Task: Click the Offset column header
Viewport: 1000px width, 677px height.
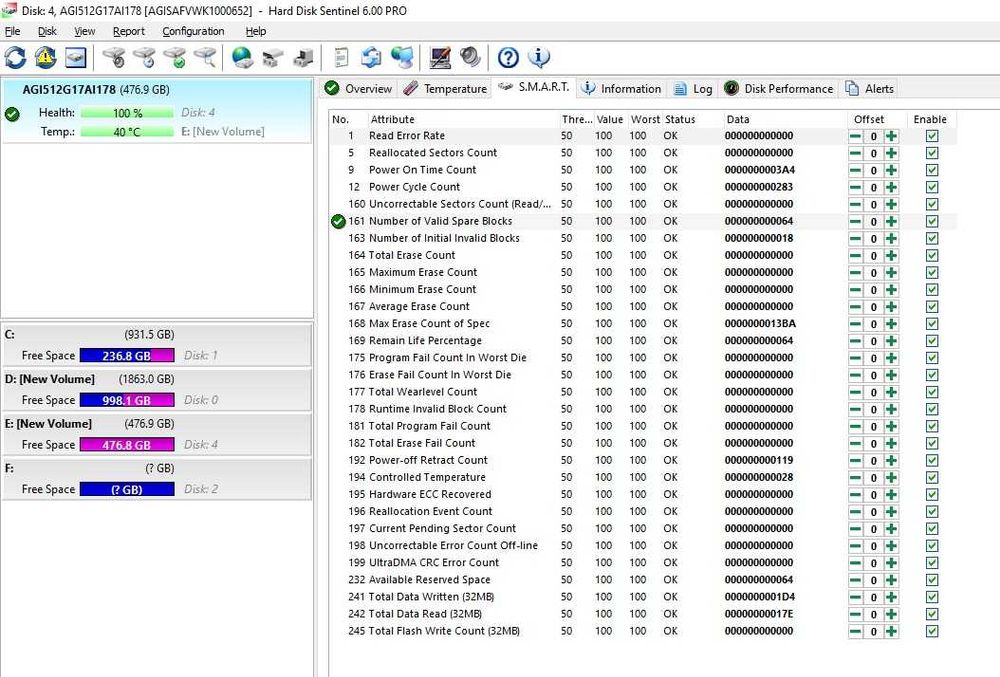Action: pyautogui.click(x=876, y=119)
